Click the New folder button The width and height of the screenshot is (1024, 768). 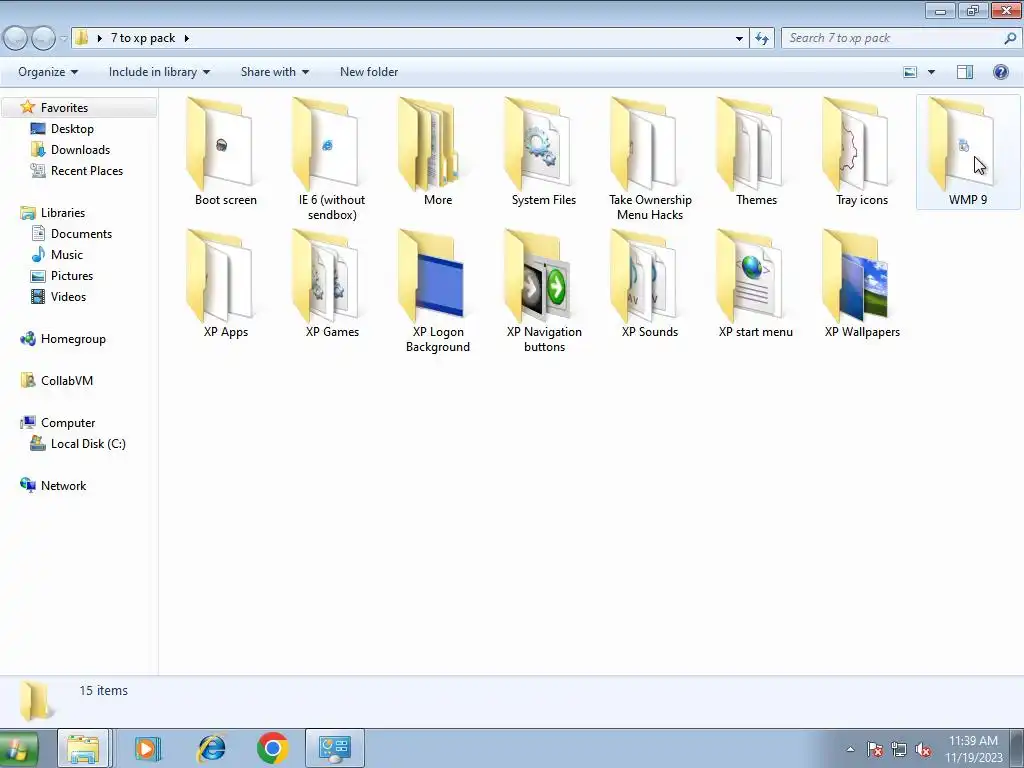pyautogui.click(x=369, y=72)
